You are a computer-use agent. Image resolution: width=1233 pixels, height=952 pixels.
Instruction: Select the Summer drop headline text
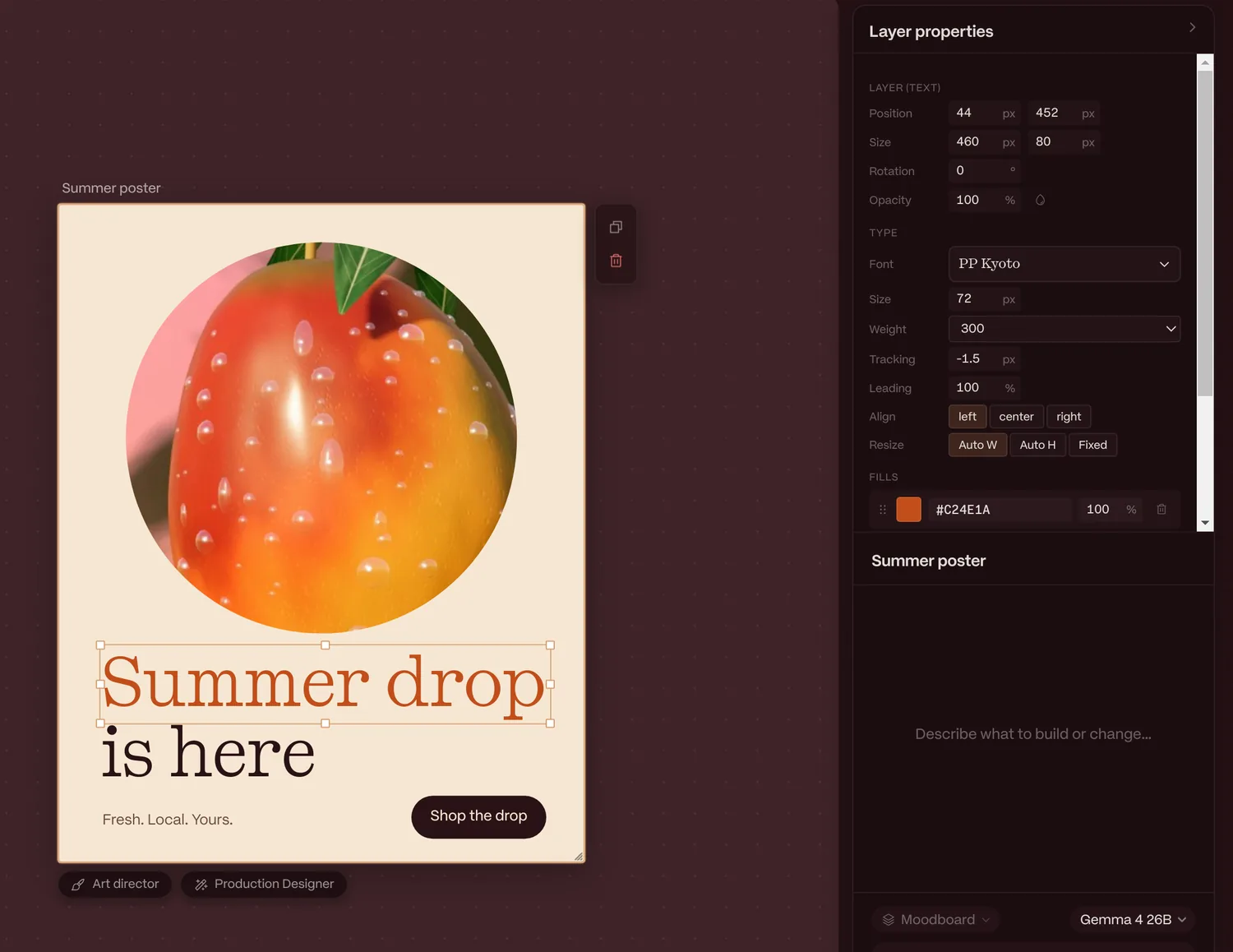[325, 684]
